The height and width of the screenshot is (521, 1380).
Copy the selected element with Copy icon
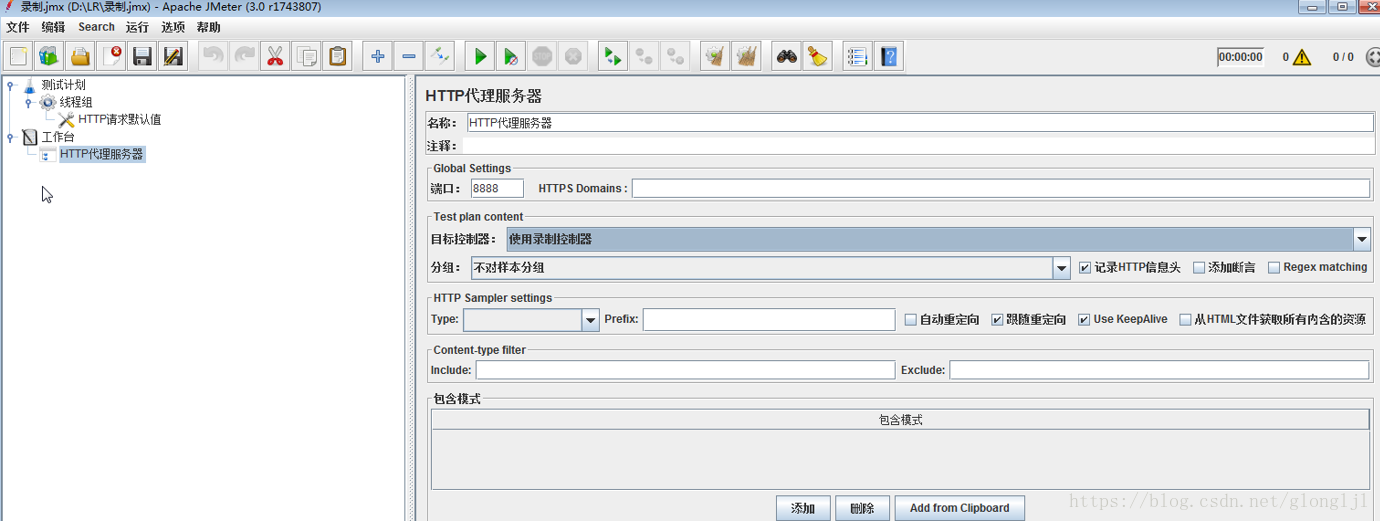click(306, 56)
